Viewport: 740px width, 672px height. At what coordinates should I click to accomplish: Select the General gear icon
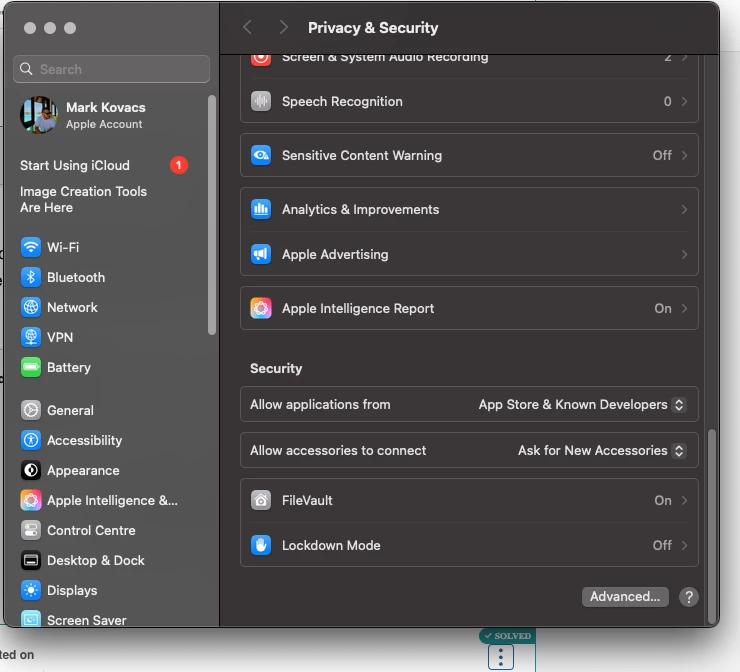coord(31,410)
